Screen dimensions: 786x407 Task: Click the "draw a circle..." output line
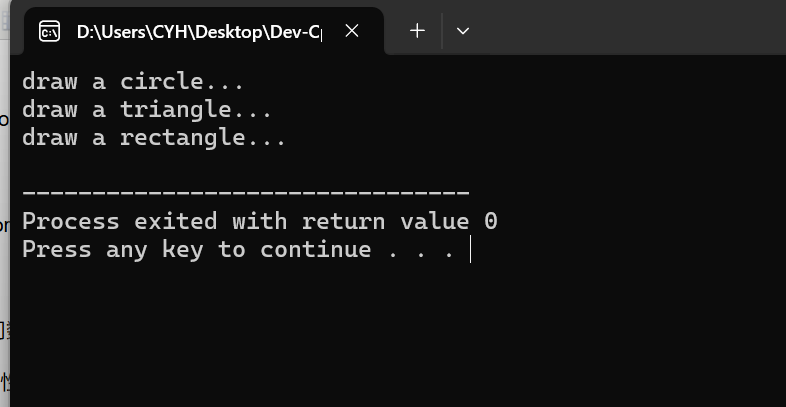[133, 81]
